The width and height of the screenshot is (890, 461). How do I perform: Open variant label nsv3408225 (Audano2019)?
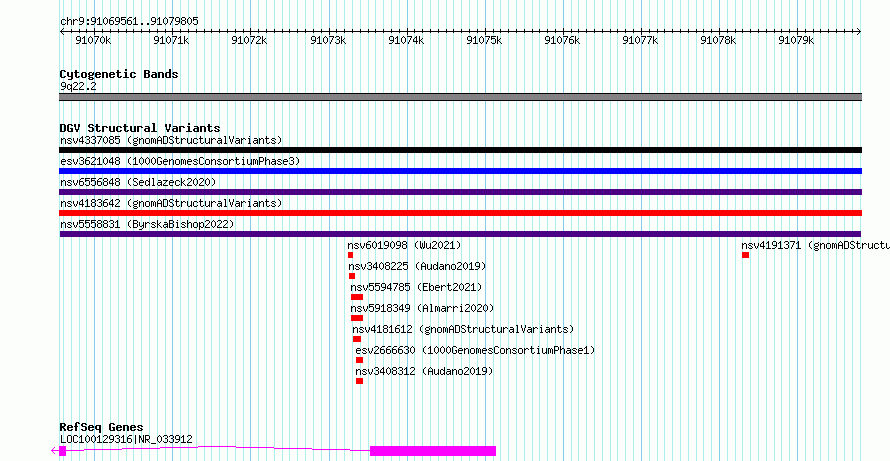point(417,266)
